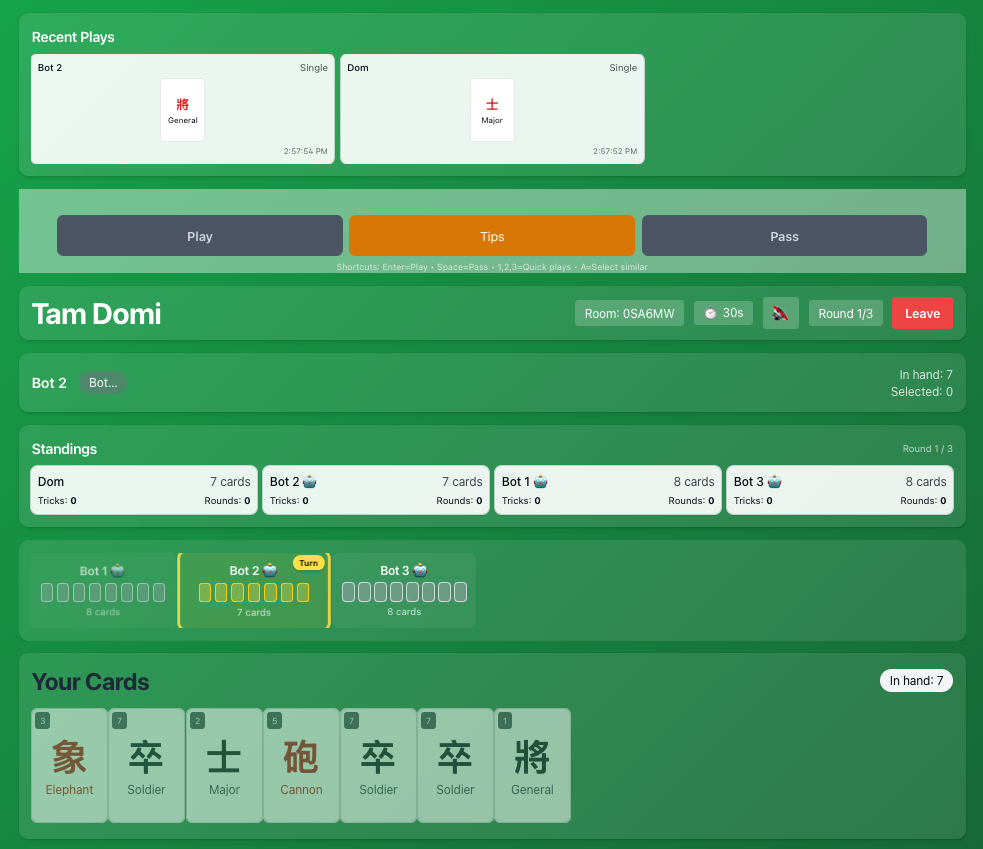Choose the General card in your hand
This screenshot has height=849, width=983.
click(x=532, y=765)
